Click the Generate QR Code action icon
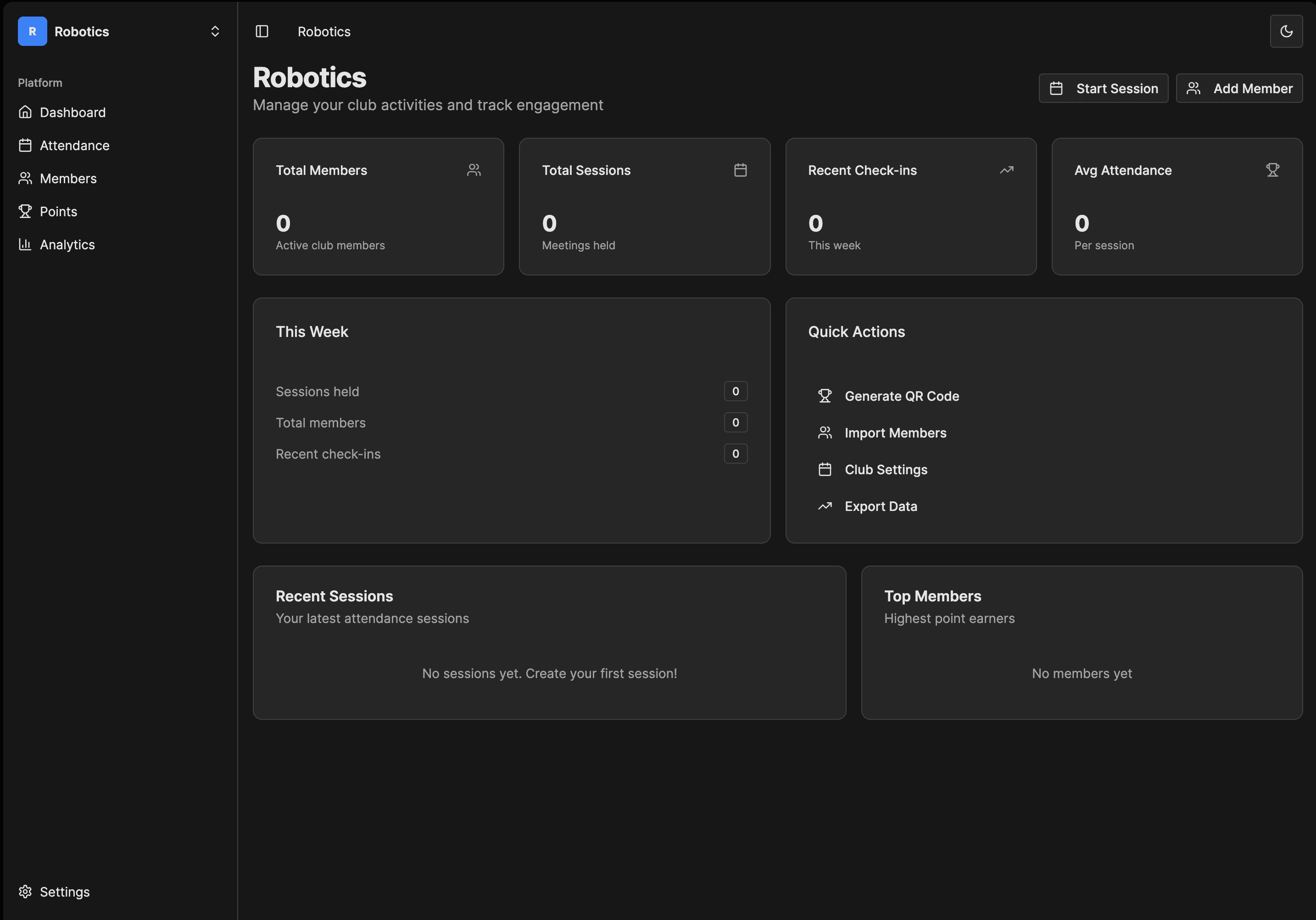The image size is (1316, 920). click(825, 396)
